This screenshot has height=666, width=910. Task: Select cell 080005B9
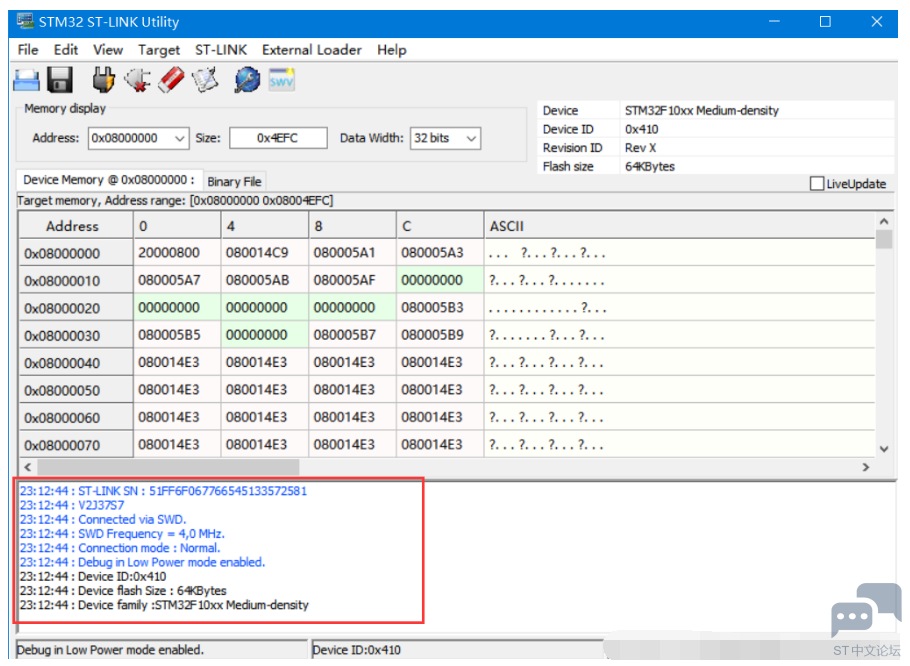tap(440, 335)
